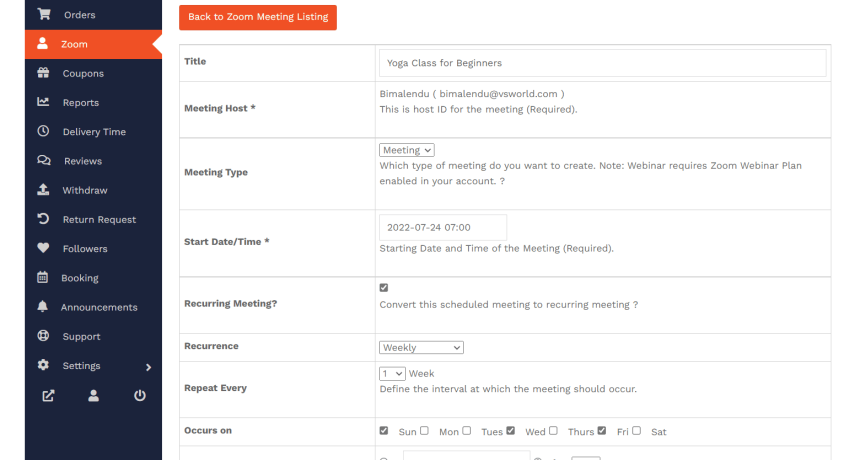Click the Announcements bell icon
Image resolution: width=860 pixels, height=460 pixels.
[43, 306]
